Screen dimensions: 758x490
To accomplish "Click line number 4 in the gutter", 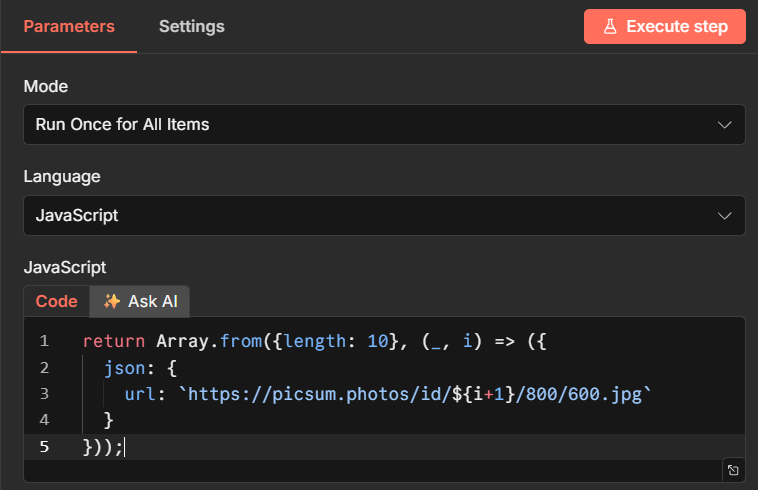I will (x=44, y=420).
